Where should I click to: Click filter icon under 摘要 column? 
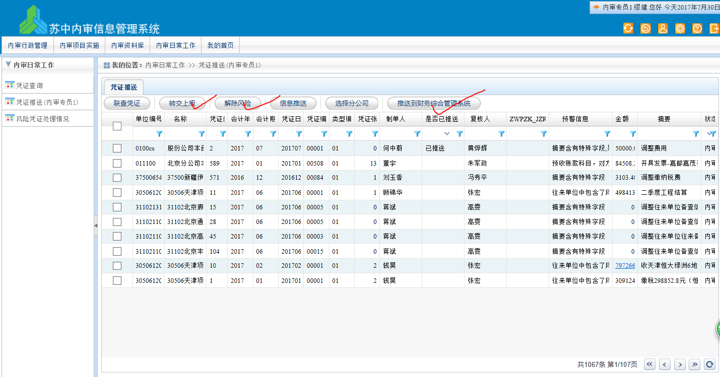click(696, 134)
